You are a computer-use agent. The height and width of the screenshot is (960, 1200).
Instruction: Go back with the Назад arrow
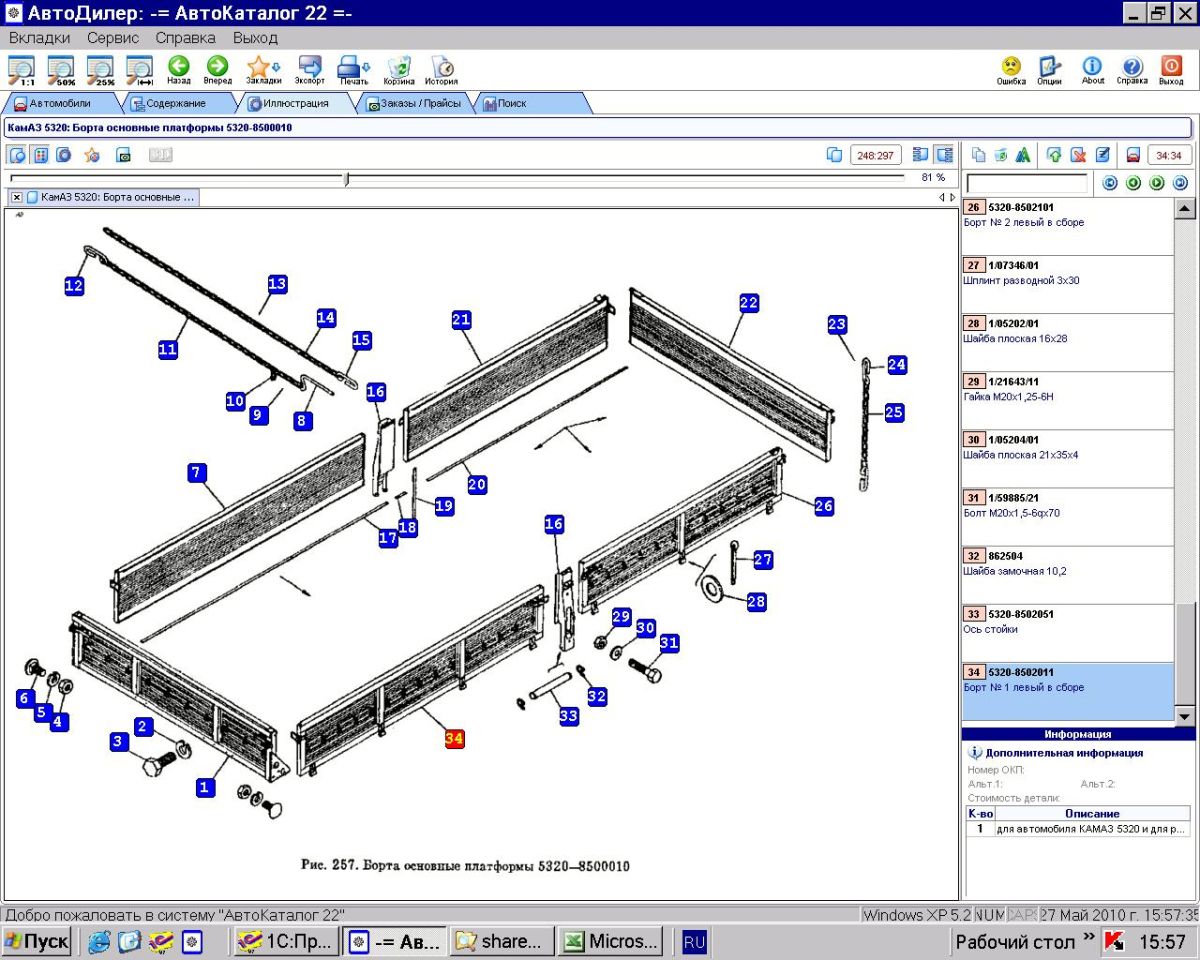pos(179,69)
